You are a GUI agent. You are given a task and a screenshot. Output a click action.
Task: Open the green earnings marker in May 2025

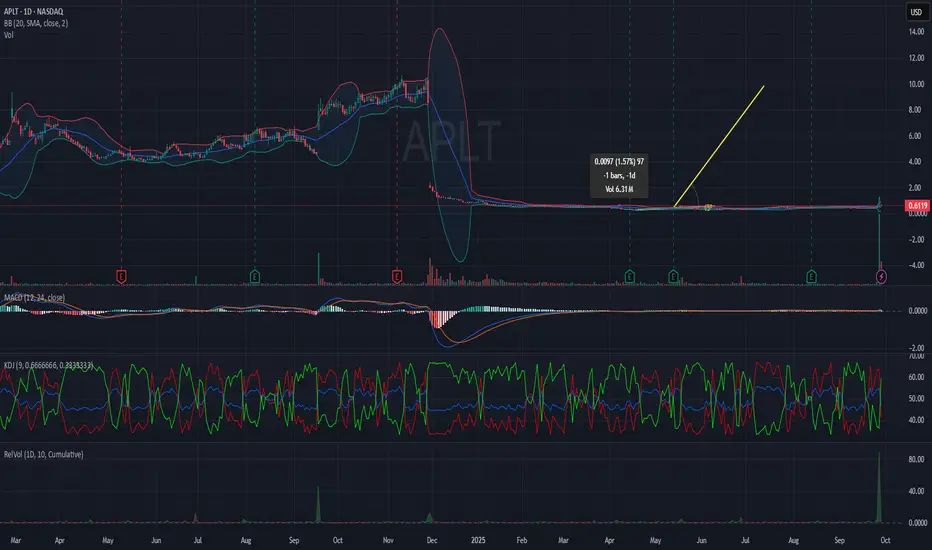(673, 276)
